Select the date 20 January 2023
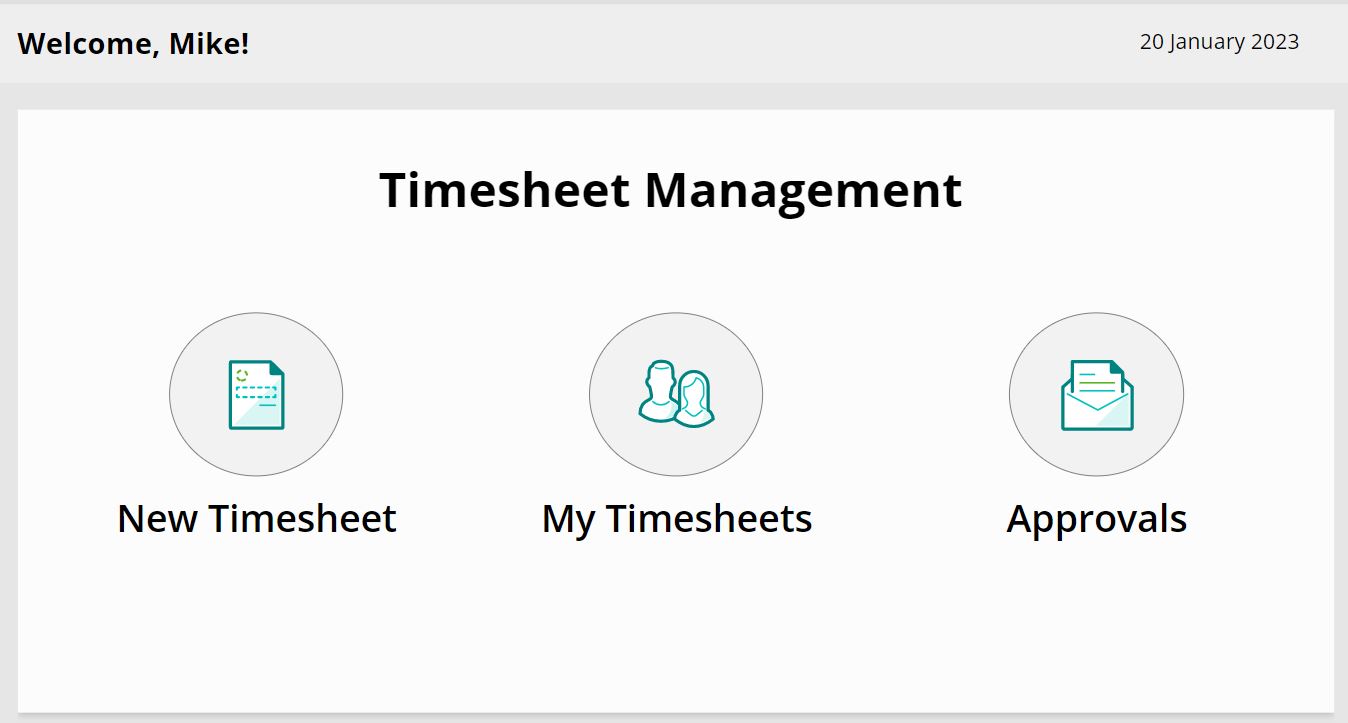1348x723 pixels. 1220,42
